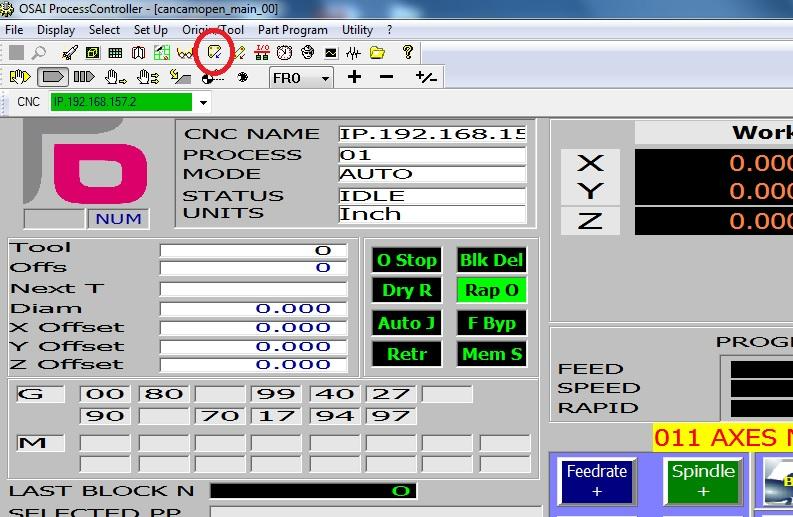793x517 pixels.
Task: Click the yellow question mark help icon
Action: [x=408, y=52]
